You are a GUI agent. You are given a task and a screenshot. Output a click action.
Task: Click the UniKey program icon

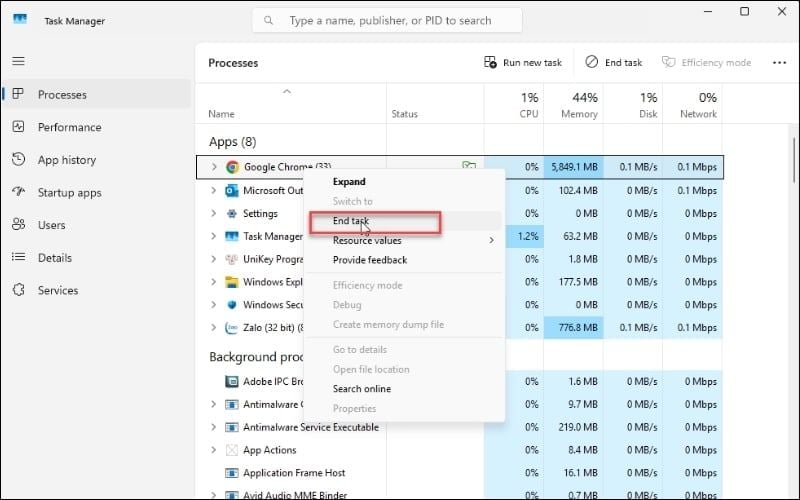(x=232, y=259)
